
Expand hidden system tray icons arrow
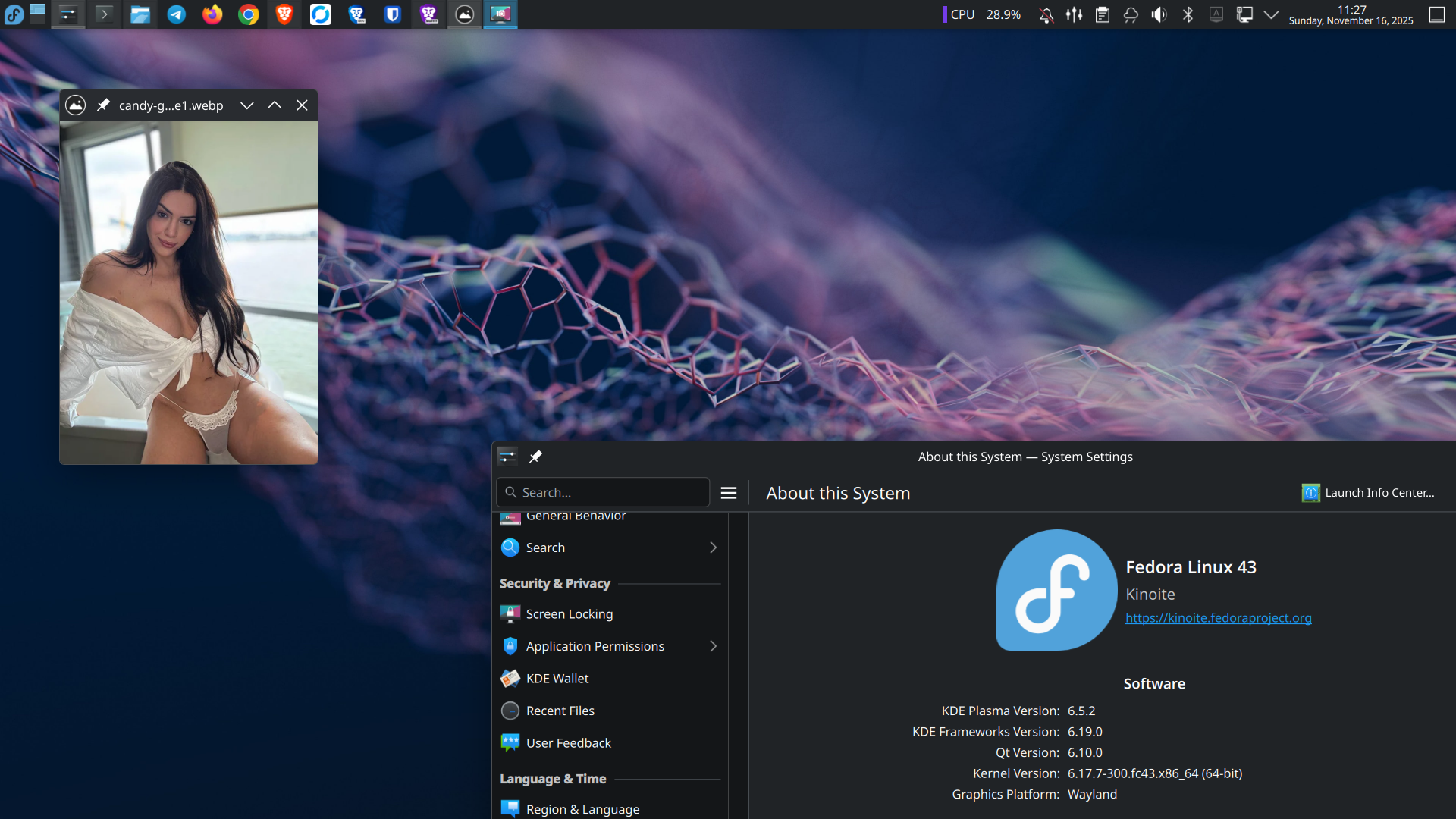(x=1272, y=14)
